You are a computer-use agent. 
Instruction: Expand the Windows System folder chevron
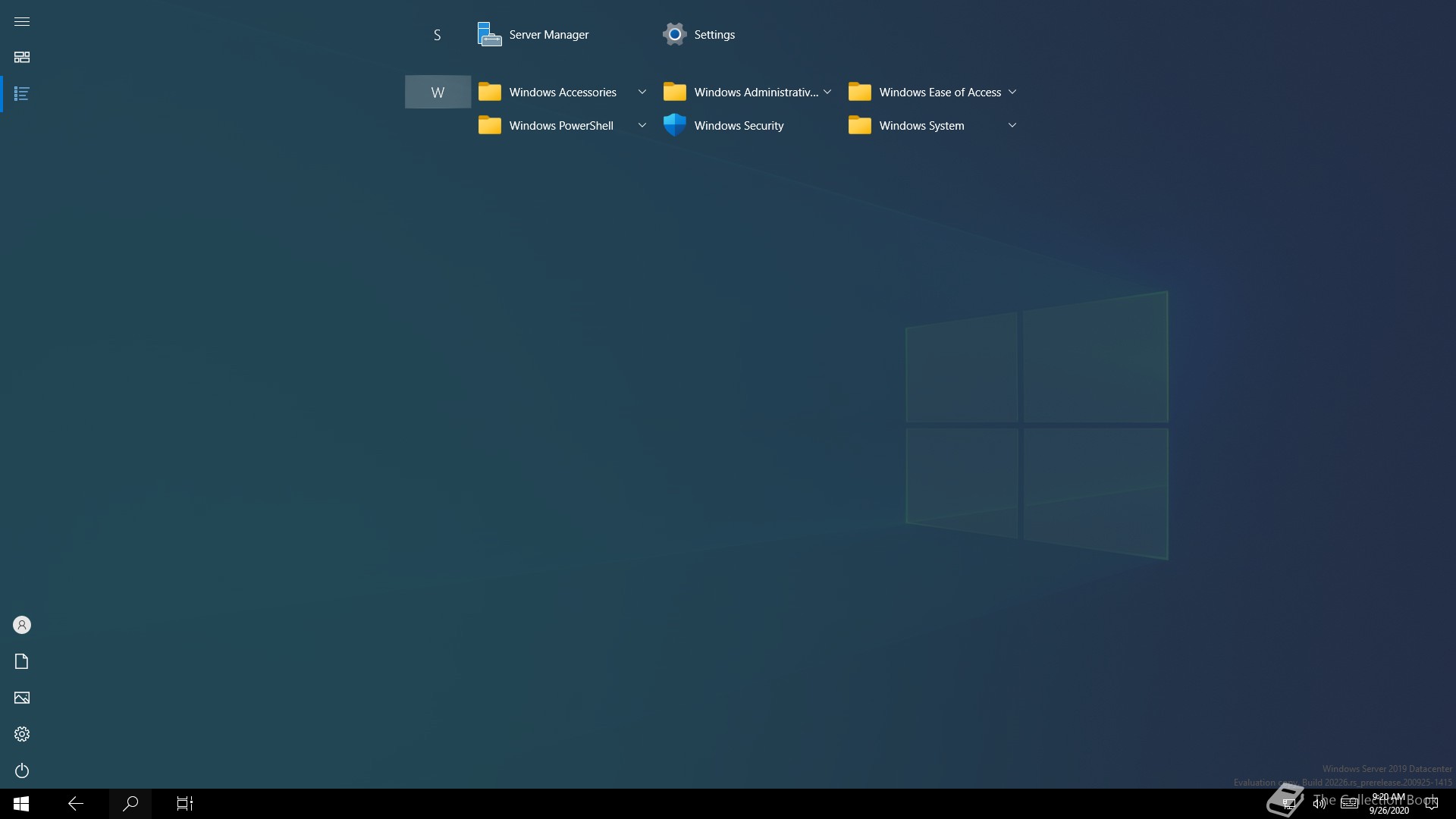1012,125
